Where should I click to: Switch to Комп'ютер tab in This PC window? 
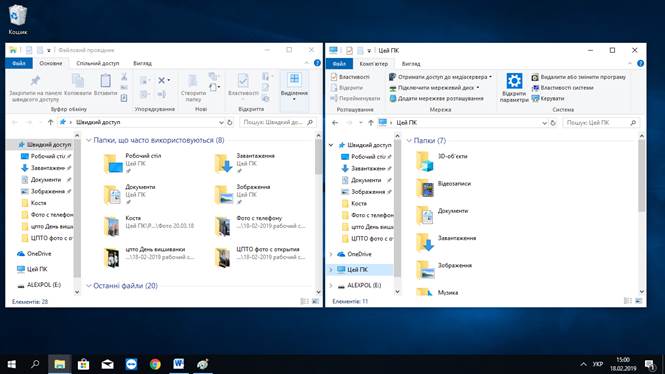pos(373,64)
